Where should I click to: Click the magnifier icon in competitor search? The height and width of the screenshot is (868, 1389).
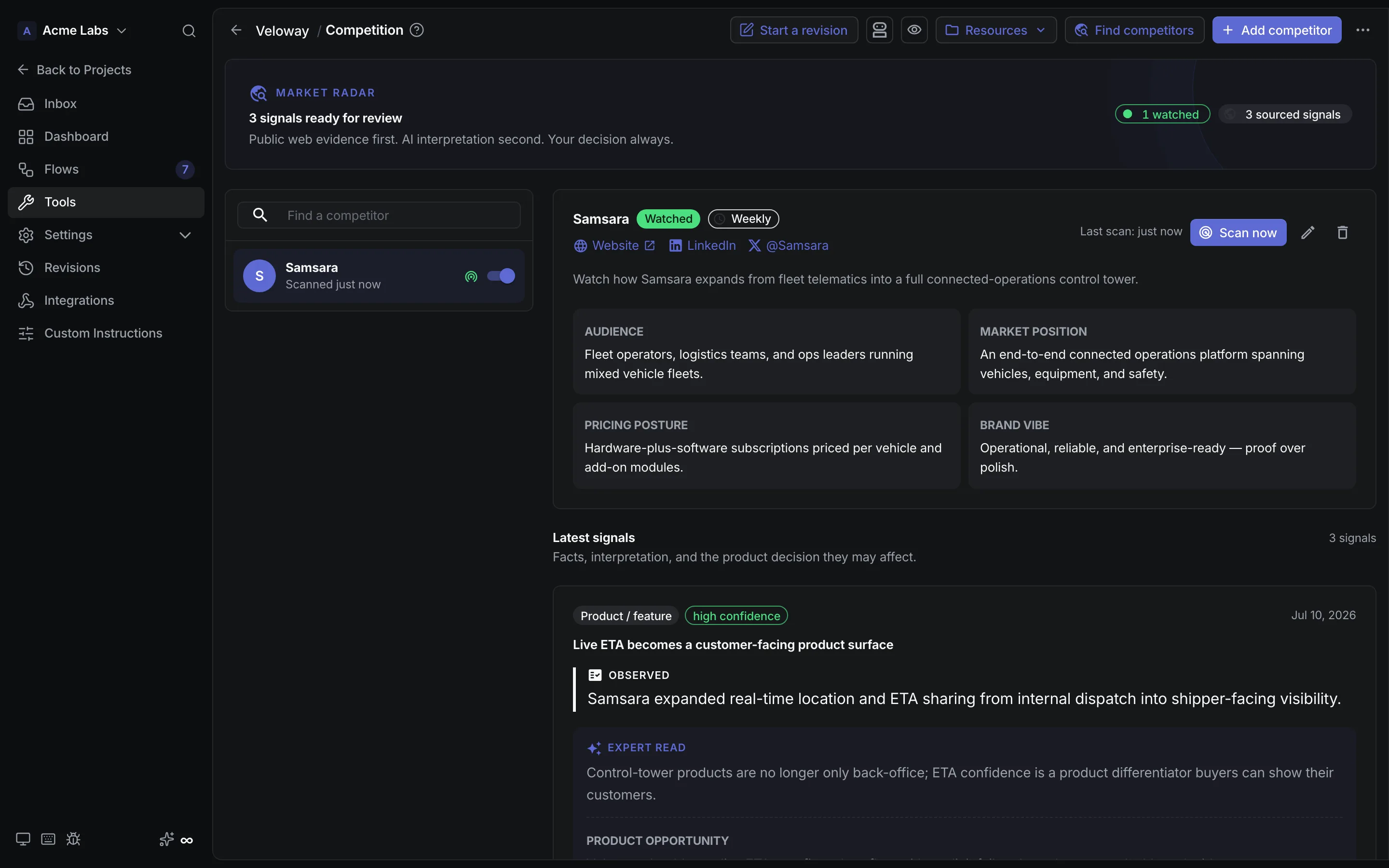coord(260,215)
